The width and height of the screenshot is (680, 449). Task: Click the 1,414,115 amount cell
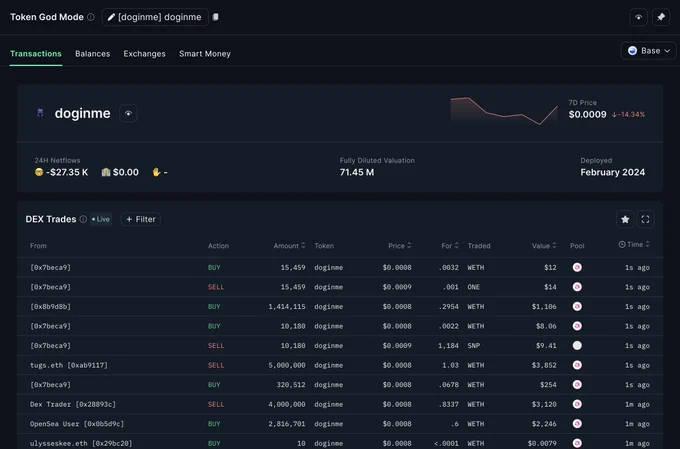point(287,307)
